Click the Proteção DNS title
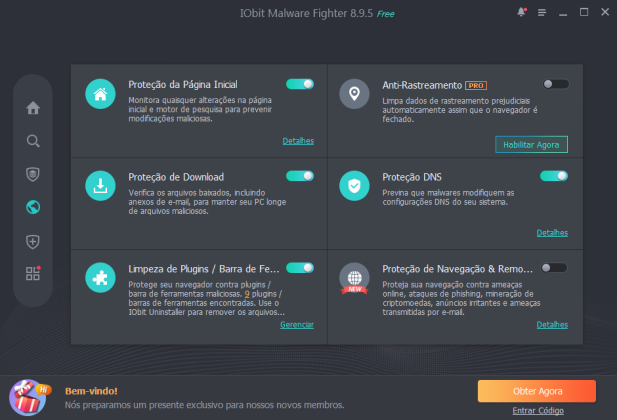 point(412,177)
